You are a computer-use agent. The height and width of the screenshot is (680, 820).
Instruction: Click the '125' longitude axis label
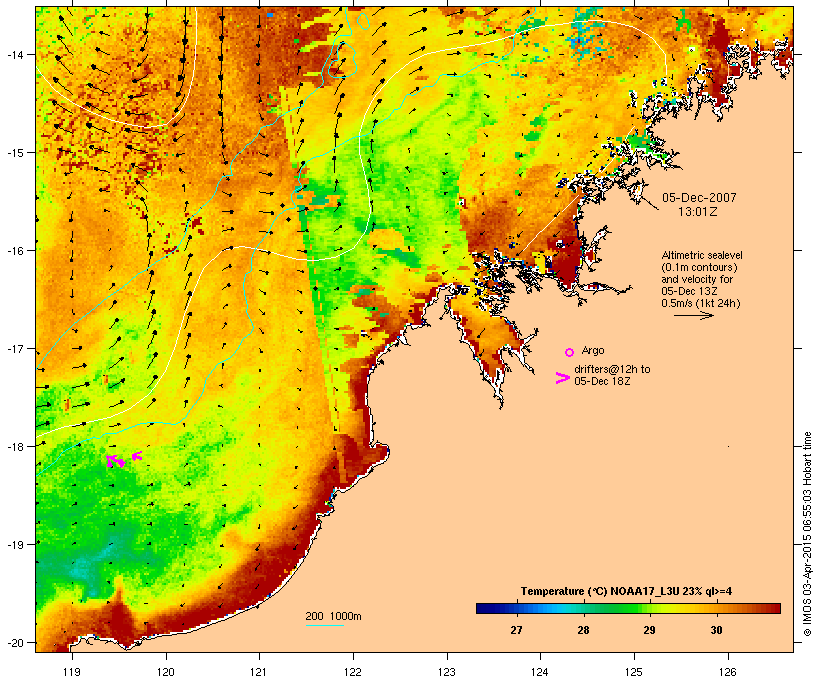pos(634,672)
